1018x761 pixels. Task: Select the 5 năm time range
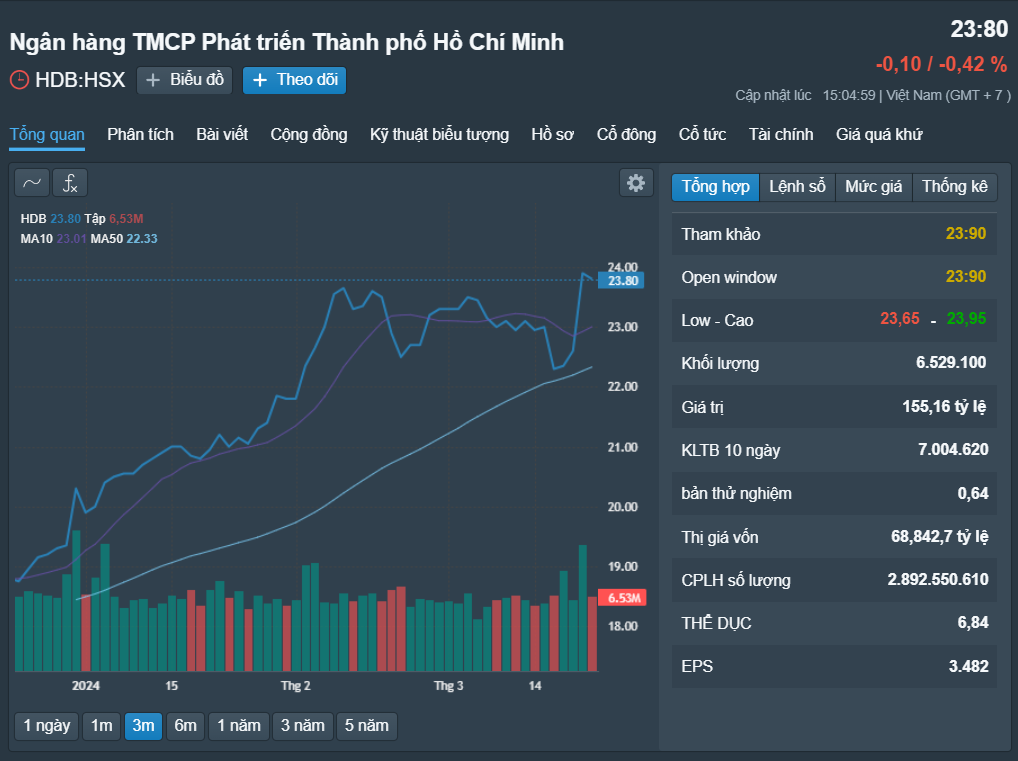367,726
